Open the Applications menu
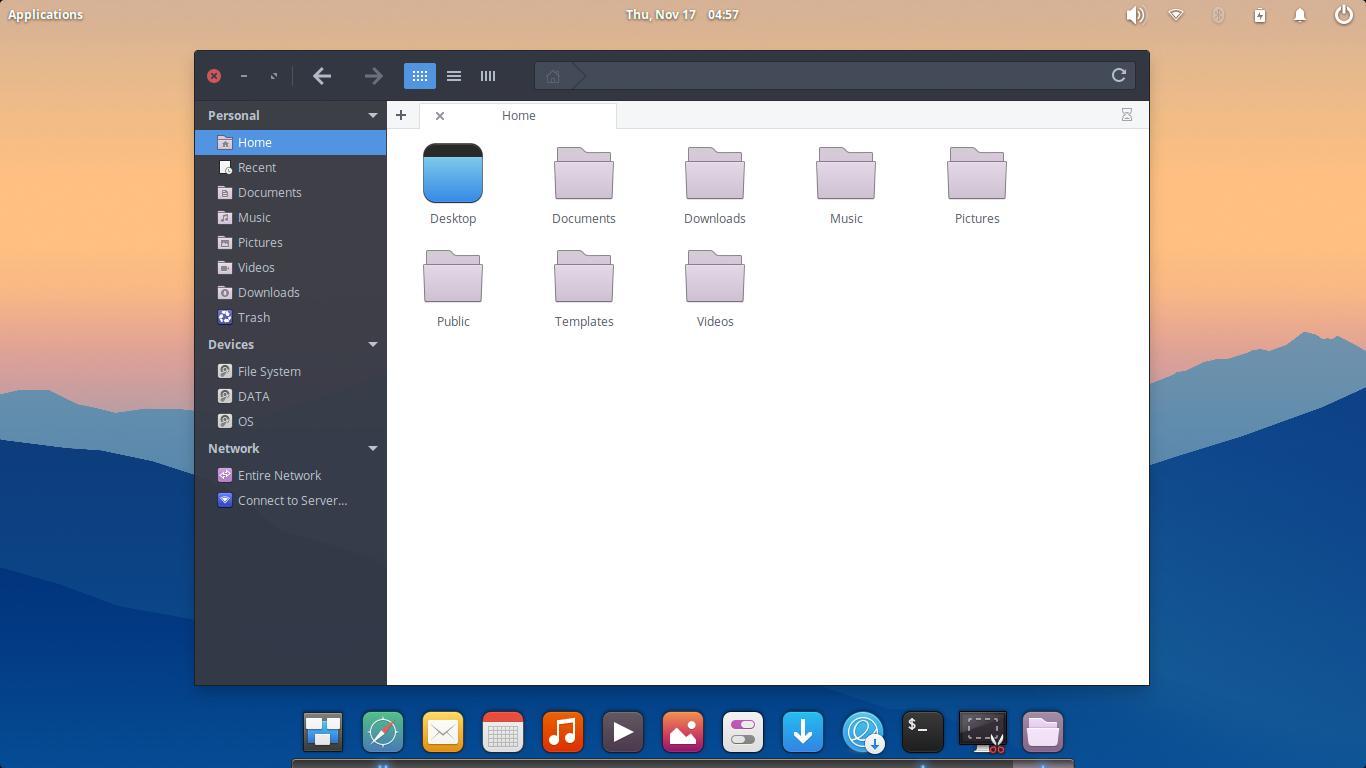Screen dimensions: 1366x768 pos(45,14)
